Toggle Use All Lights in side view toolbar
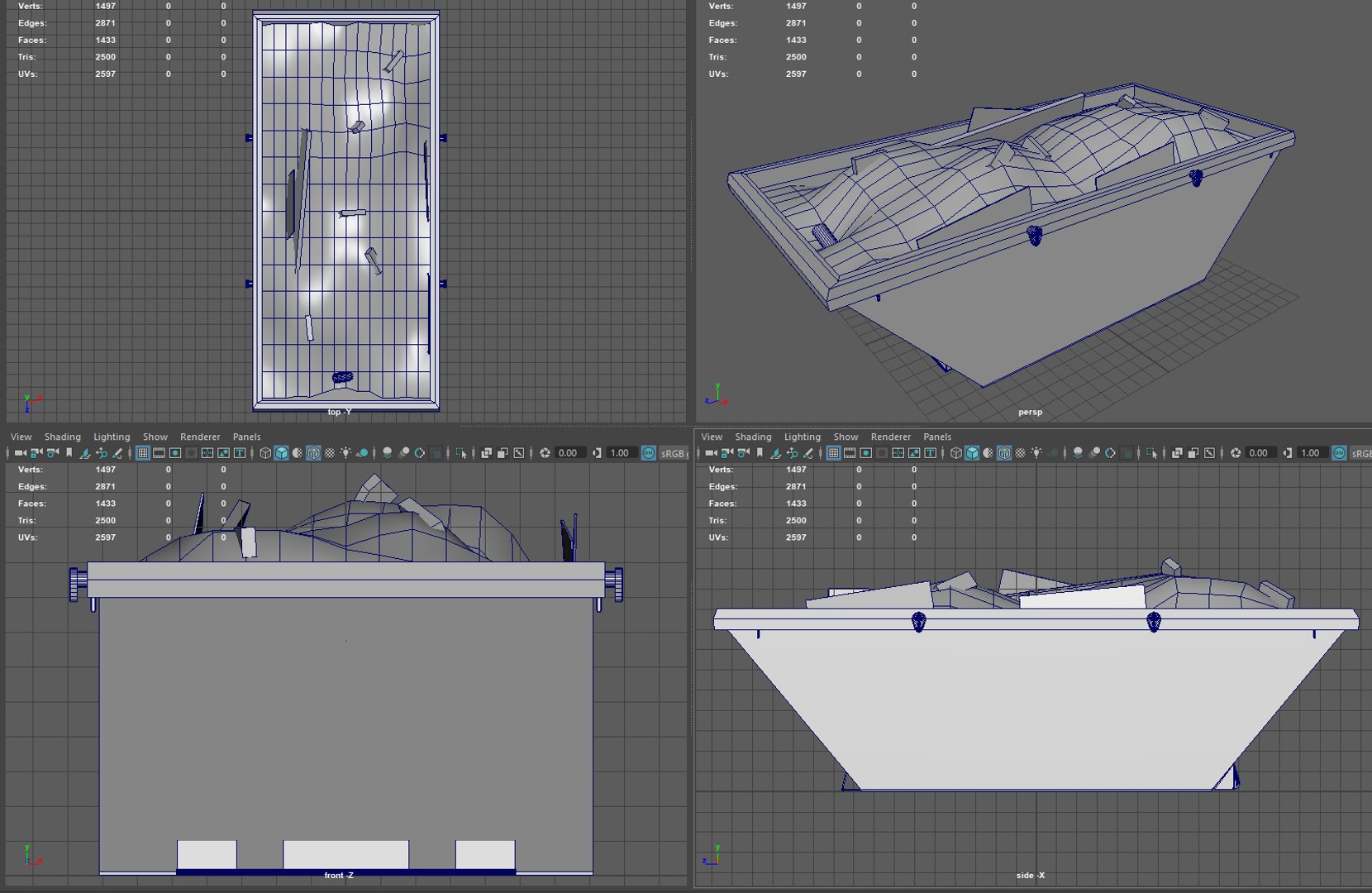 (x=1036, y=453)
